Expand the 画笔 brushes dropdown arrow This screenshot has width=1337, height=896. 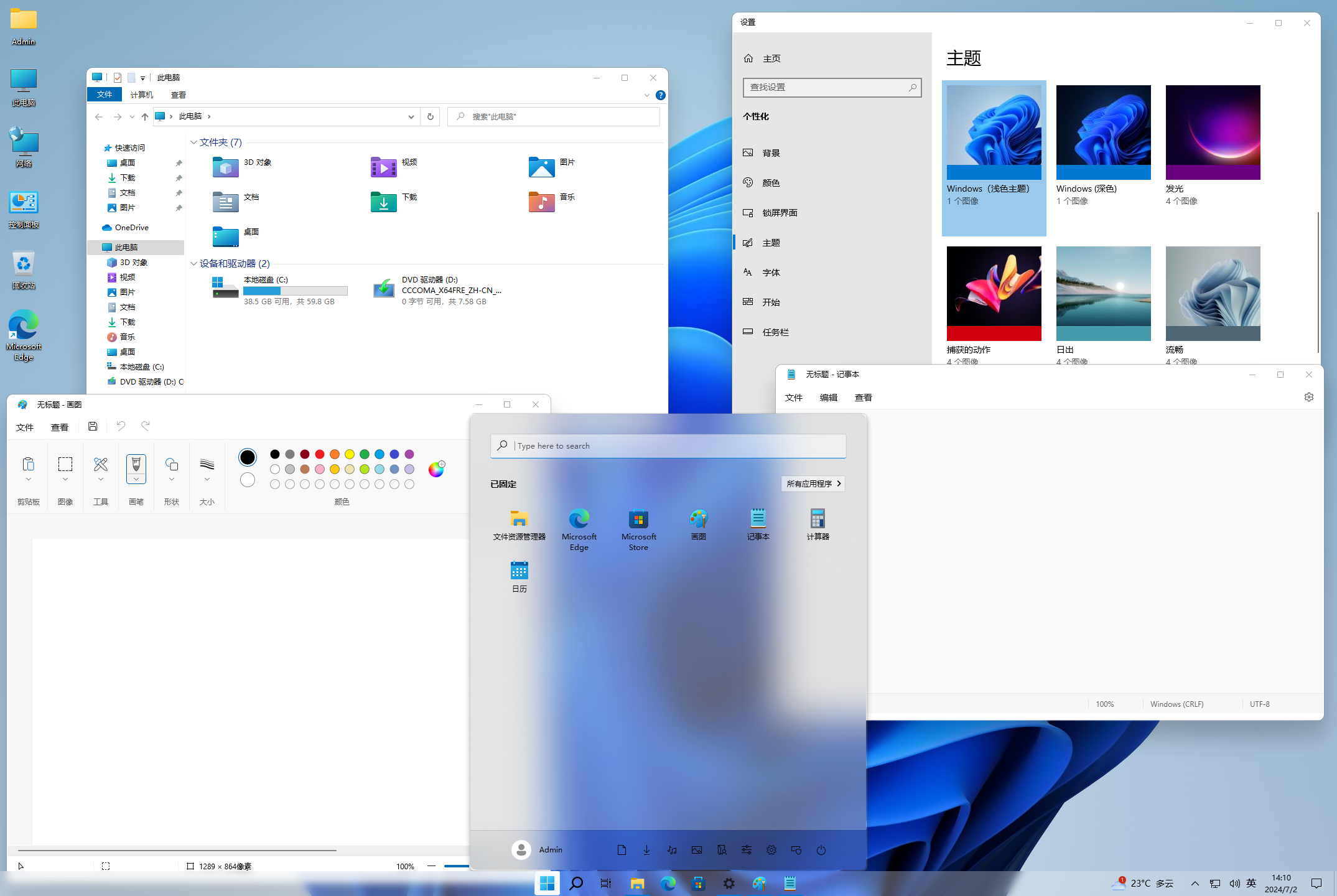136,479
